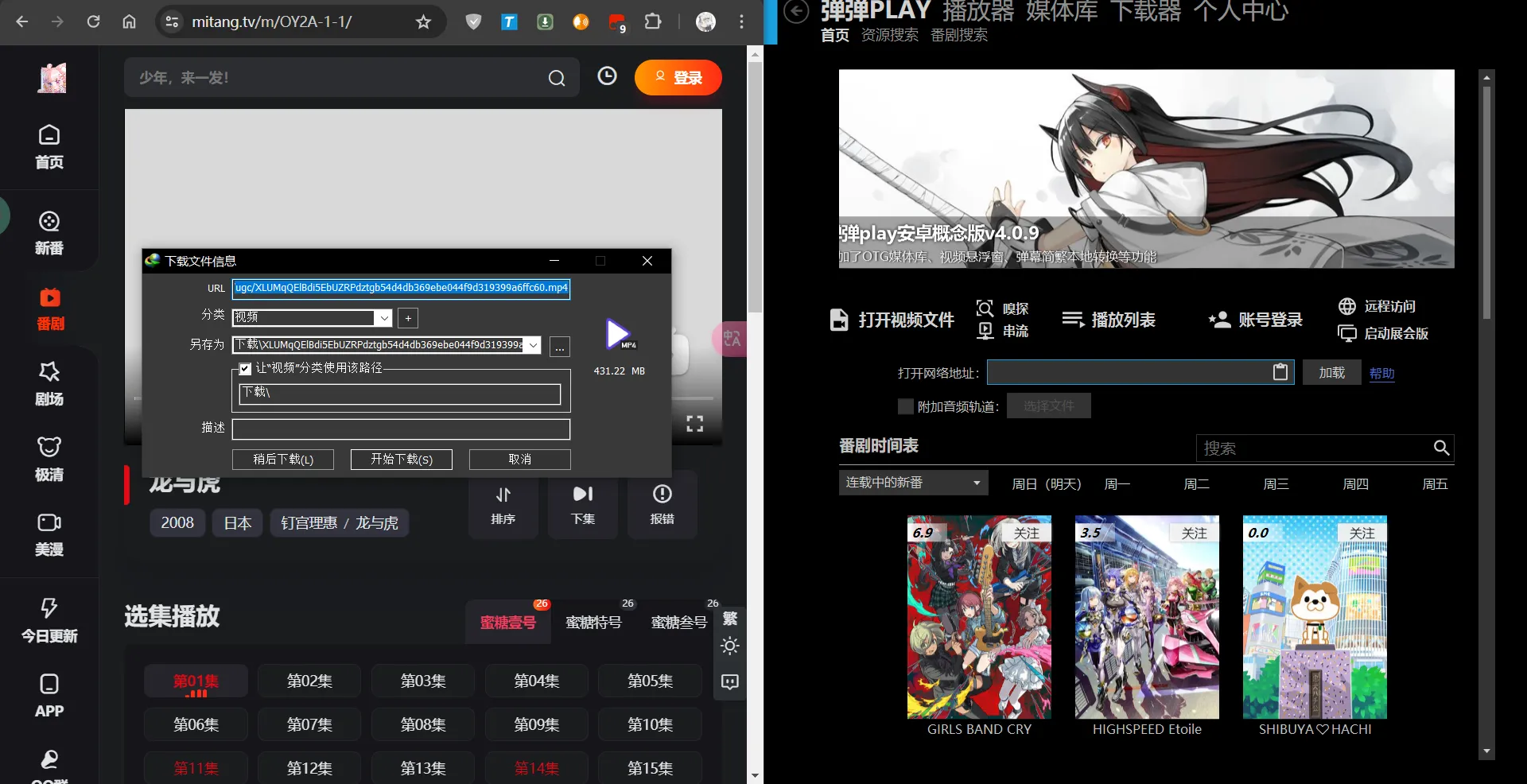Screen dimensions: 1527x784
Task: Add new category with + button
Action: [x=408, y=318]
